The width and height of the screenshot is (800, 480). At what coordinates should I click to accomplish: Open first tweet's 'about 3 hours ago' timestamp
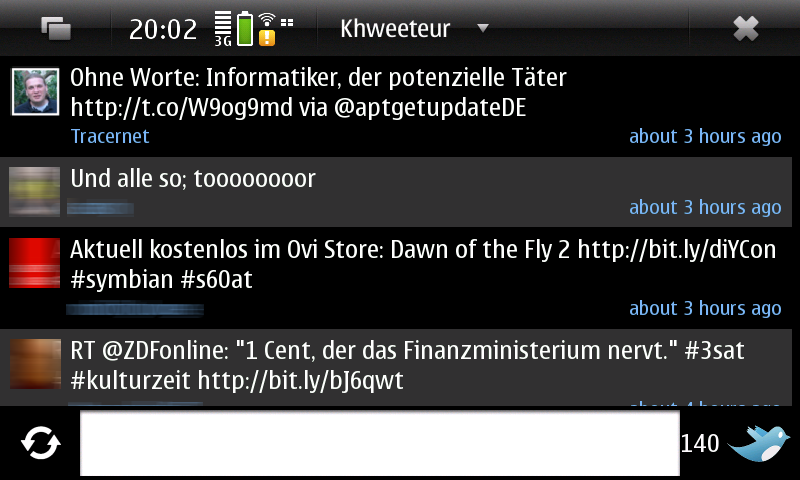(x=705, y=136)
